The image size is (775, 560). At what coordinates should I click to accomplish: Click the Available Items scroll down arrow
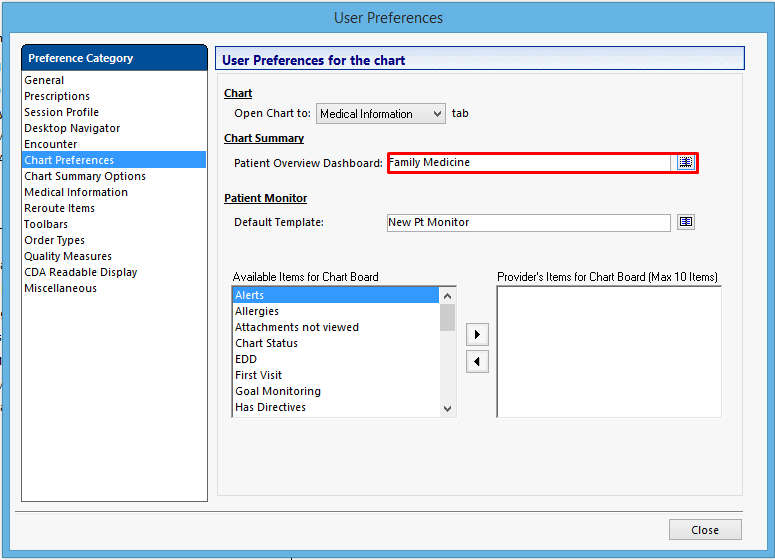click(x=447, y=409)
